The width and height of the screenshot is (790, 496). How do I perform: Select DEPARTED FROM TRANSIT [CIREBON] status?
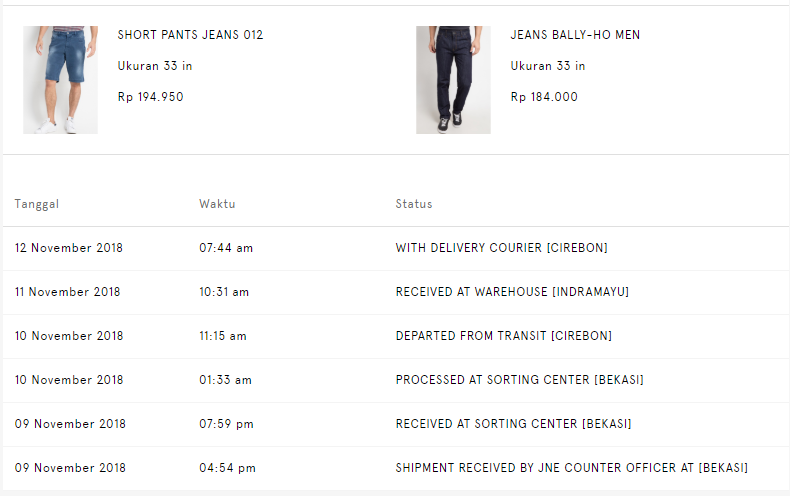503,336
